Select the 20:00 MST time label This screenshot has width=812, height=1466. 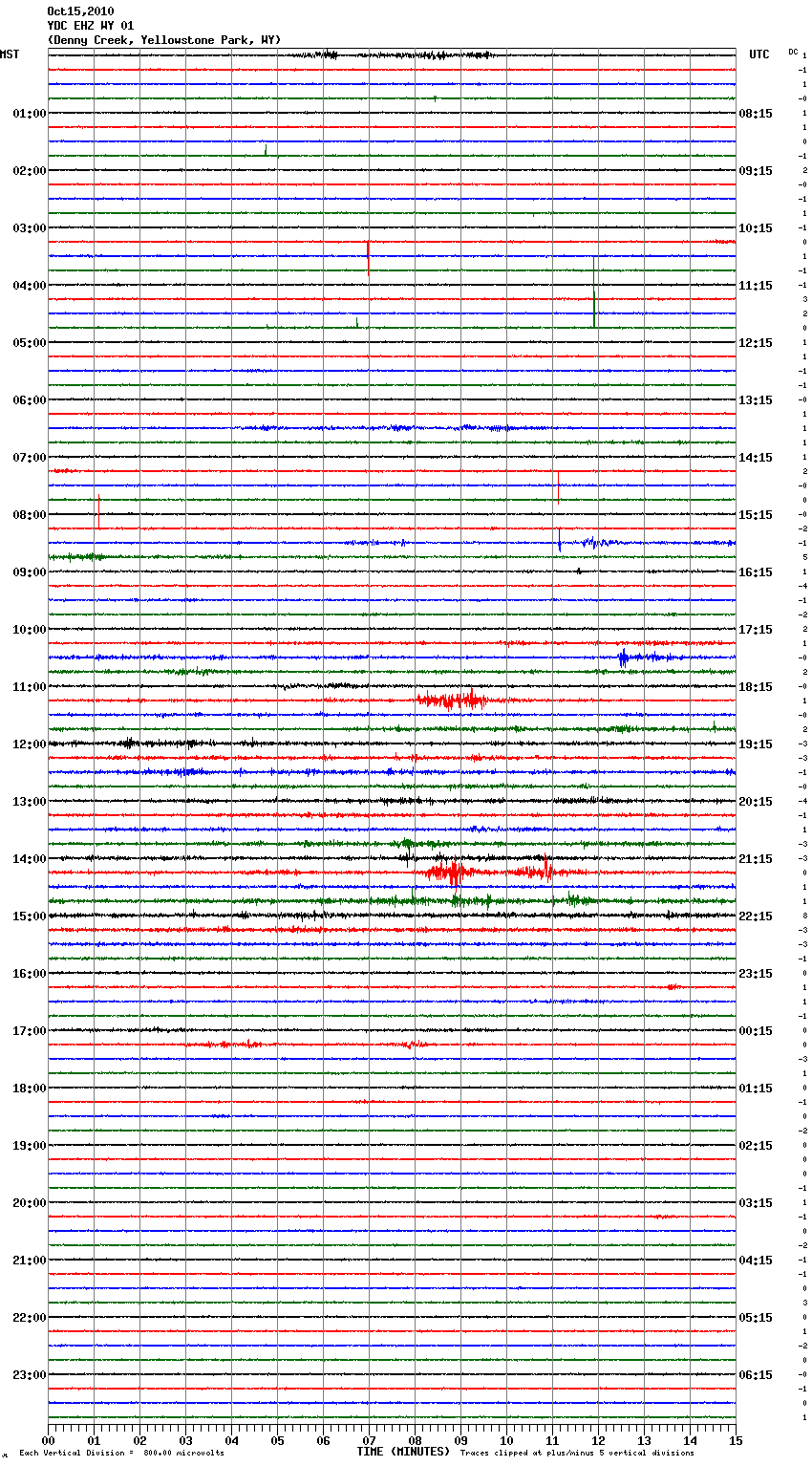point(30,1203)
